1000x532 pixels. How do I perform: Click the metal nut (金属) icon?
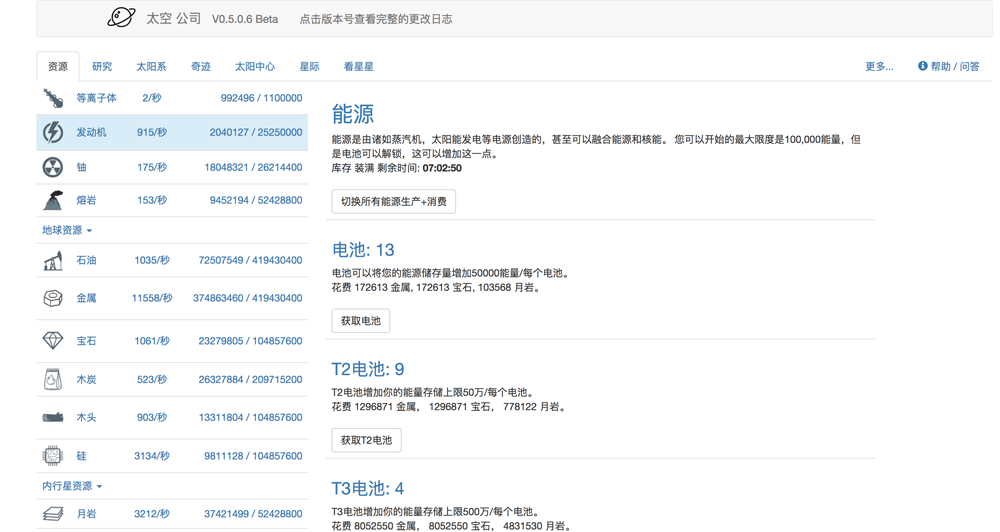pos(53,298)
